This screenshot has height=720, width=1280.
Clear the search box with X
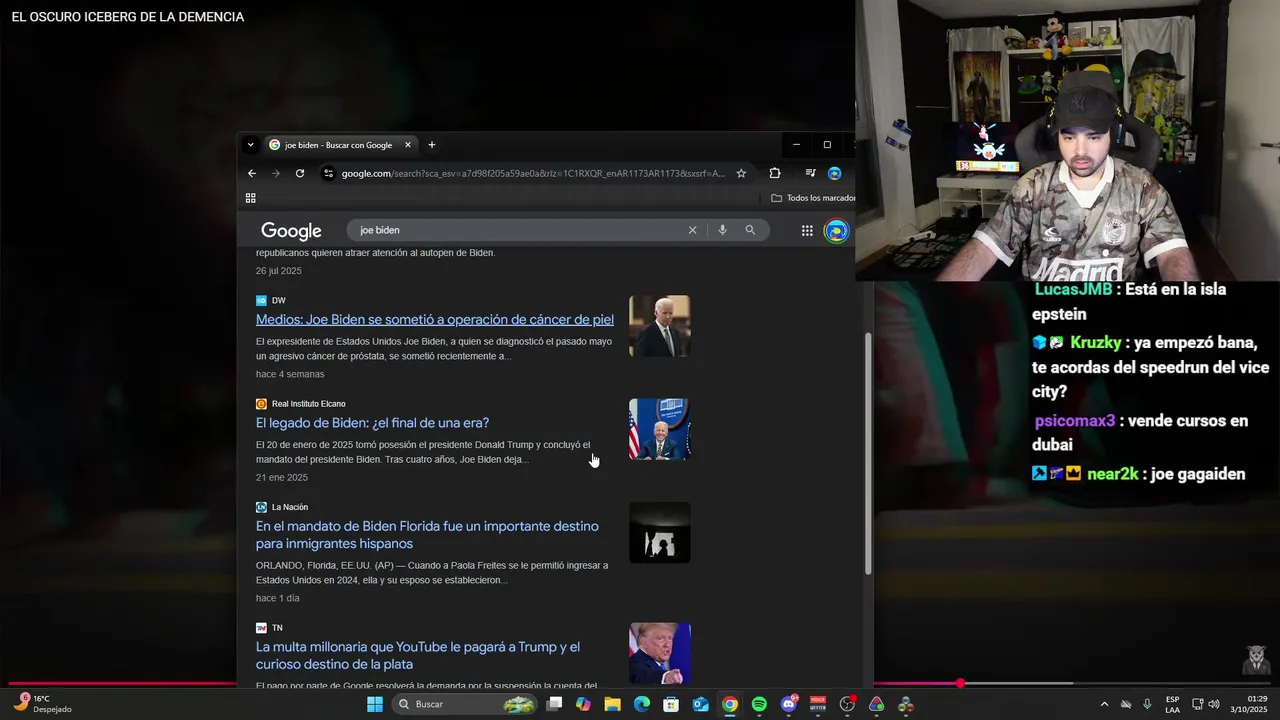pos(692,230)
